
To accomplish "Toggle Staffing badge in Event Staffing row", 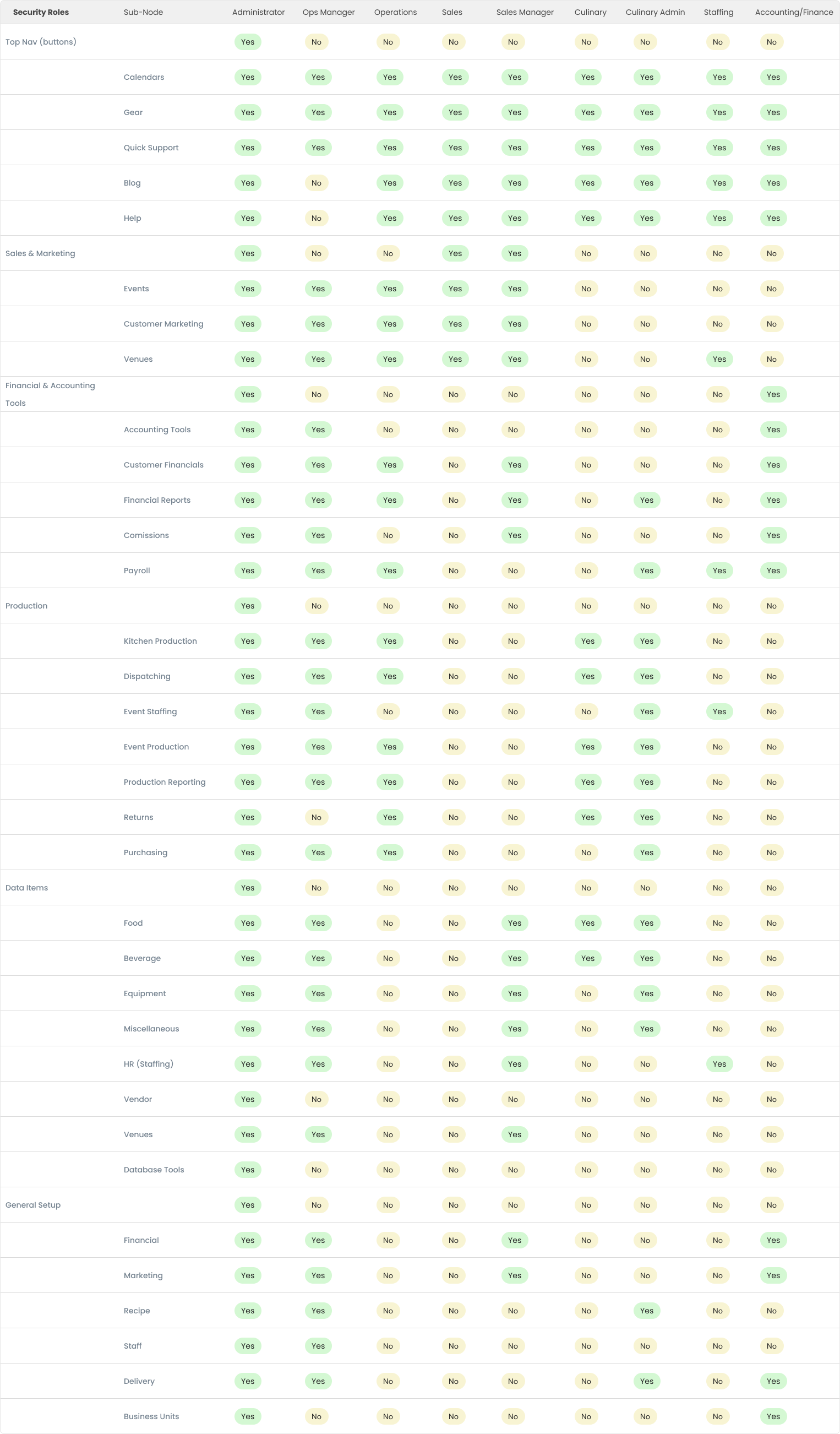I will (x=719, y=711).
